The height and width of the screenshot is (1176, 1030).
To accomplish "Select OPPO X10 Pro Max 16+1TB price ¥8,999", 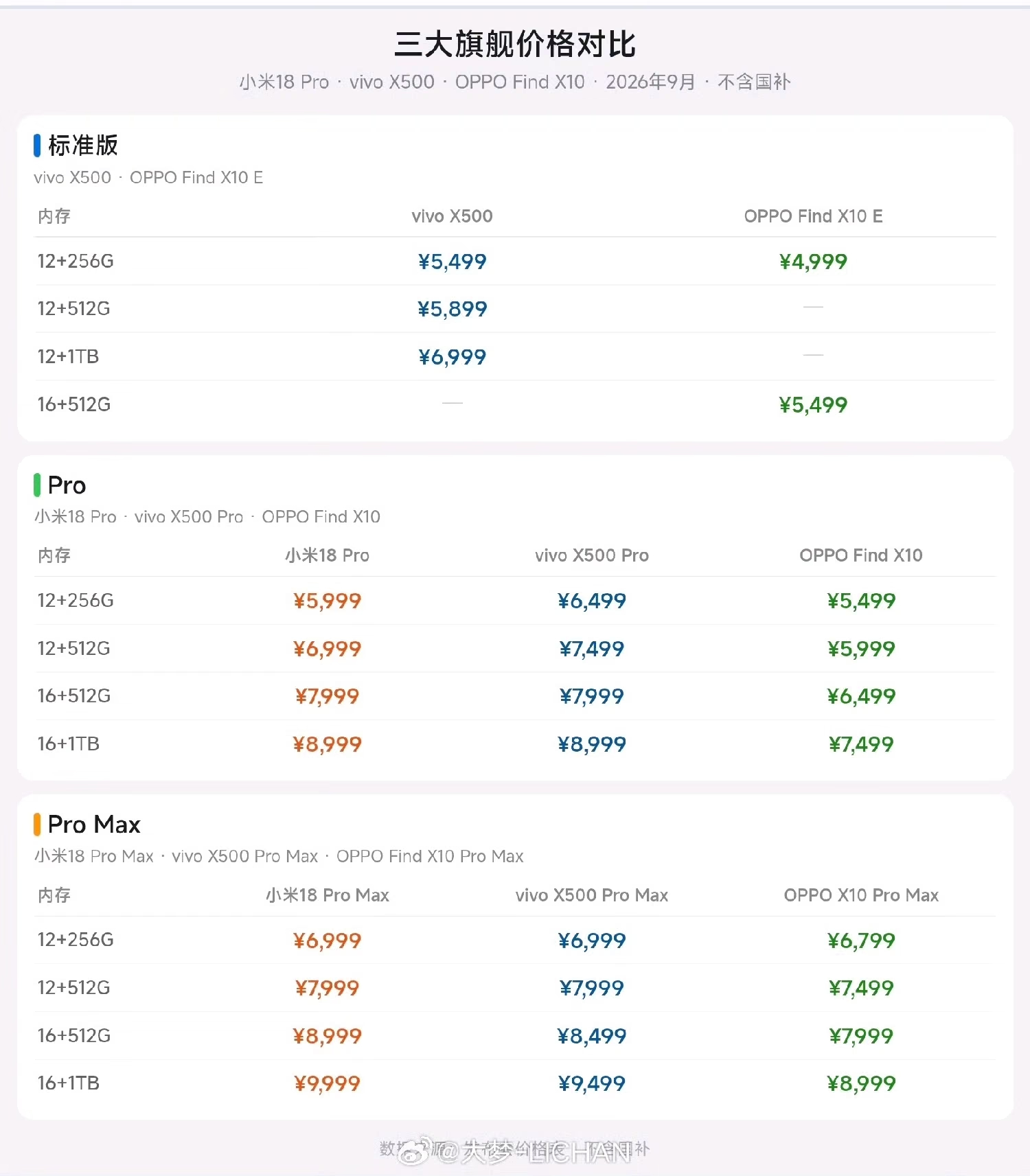I will pyautogui.click(x=861, y=1083).
